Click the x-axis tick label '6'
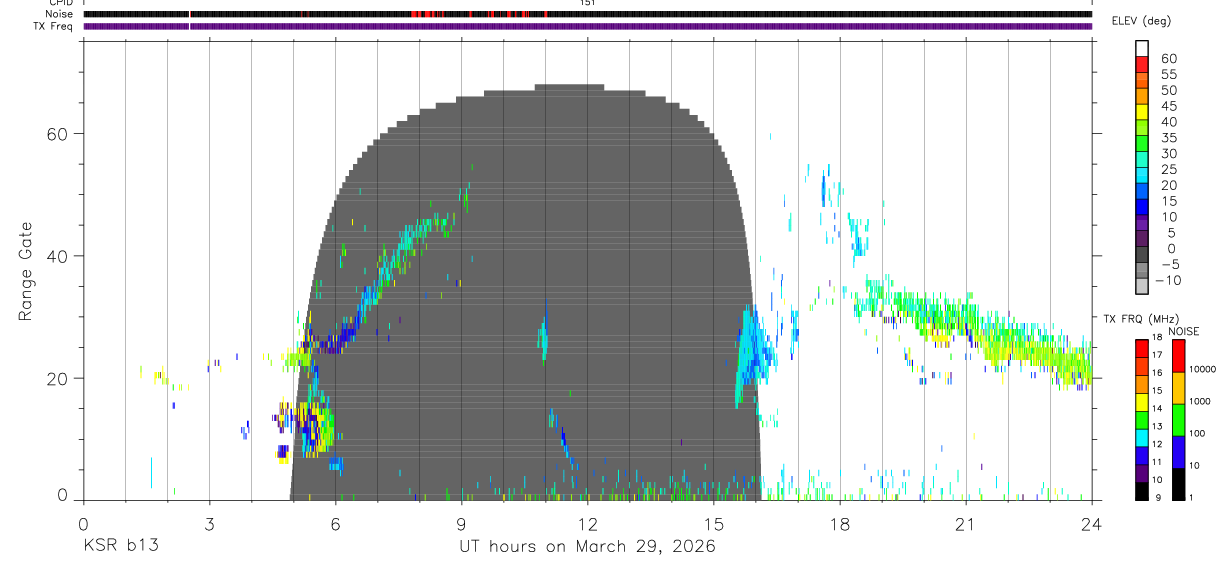 pos(335,523)
